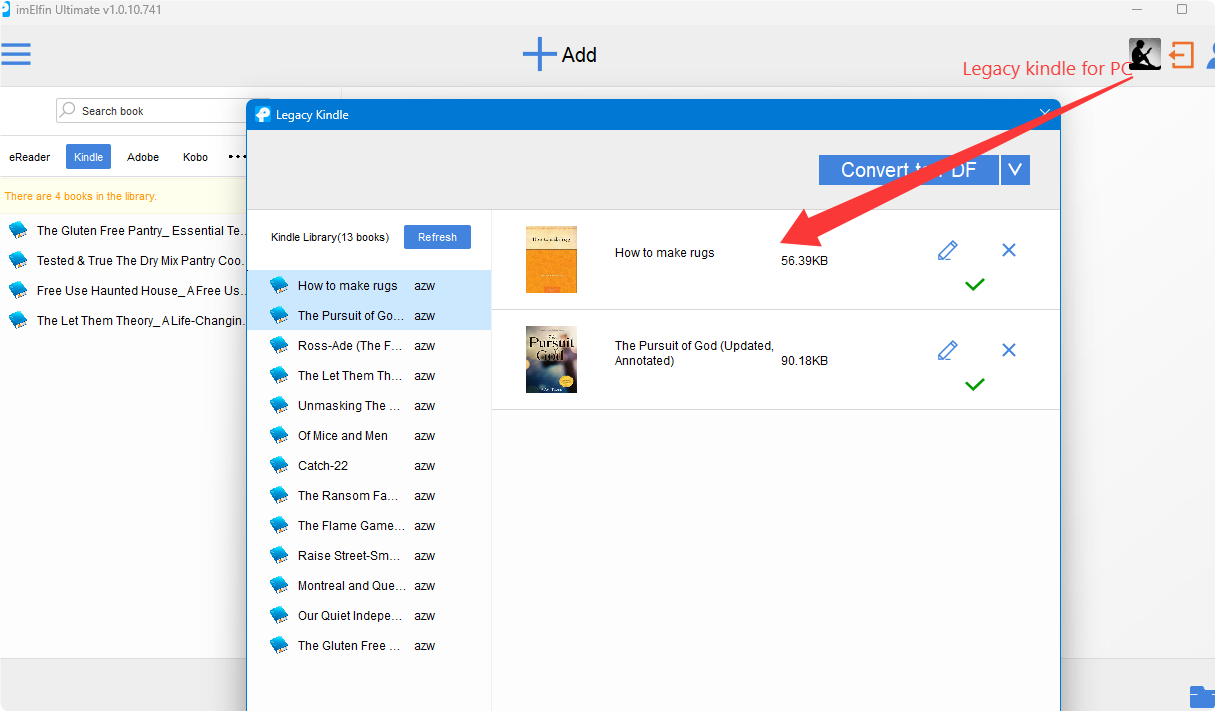Open How to make rugs cover thumbnail
This screenshot has height=711, width=1215.
point(551,260)
